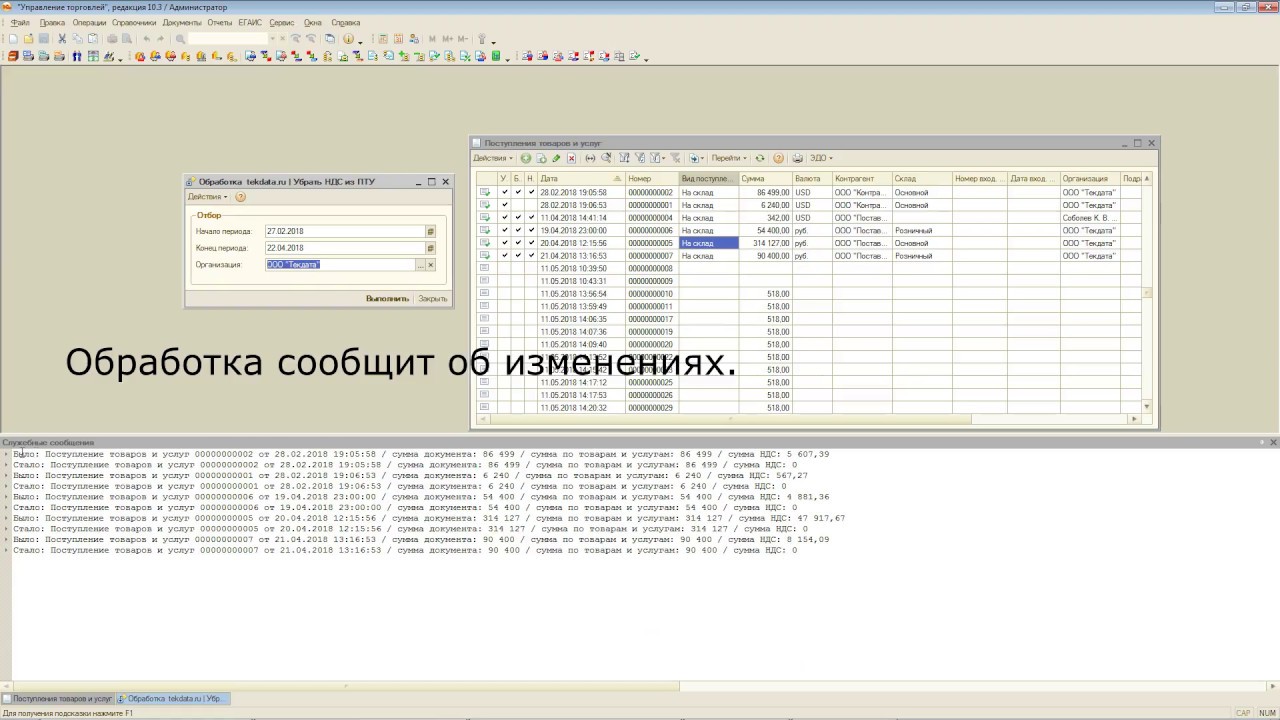Open Действия dropdown in receipts window
Image resolution: width=1280 pixels, height=720 pixels.
pos(493,158)
